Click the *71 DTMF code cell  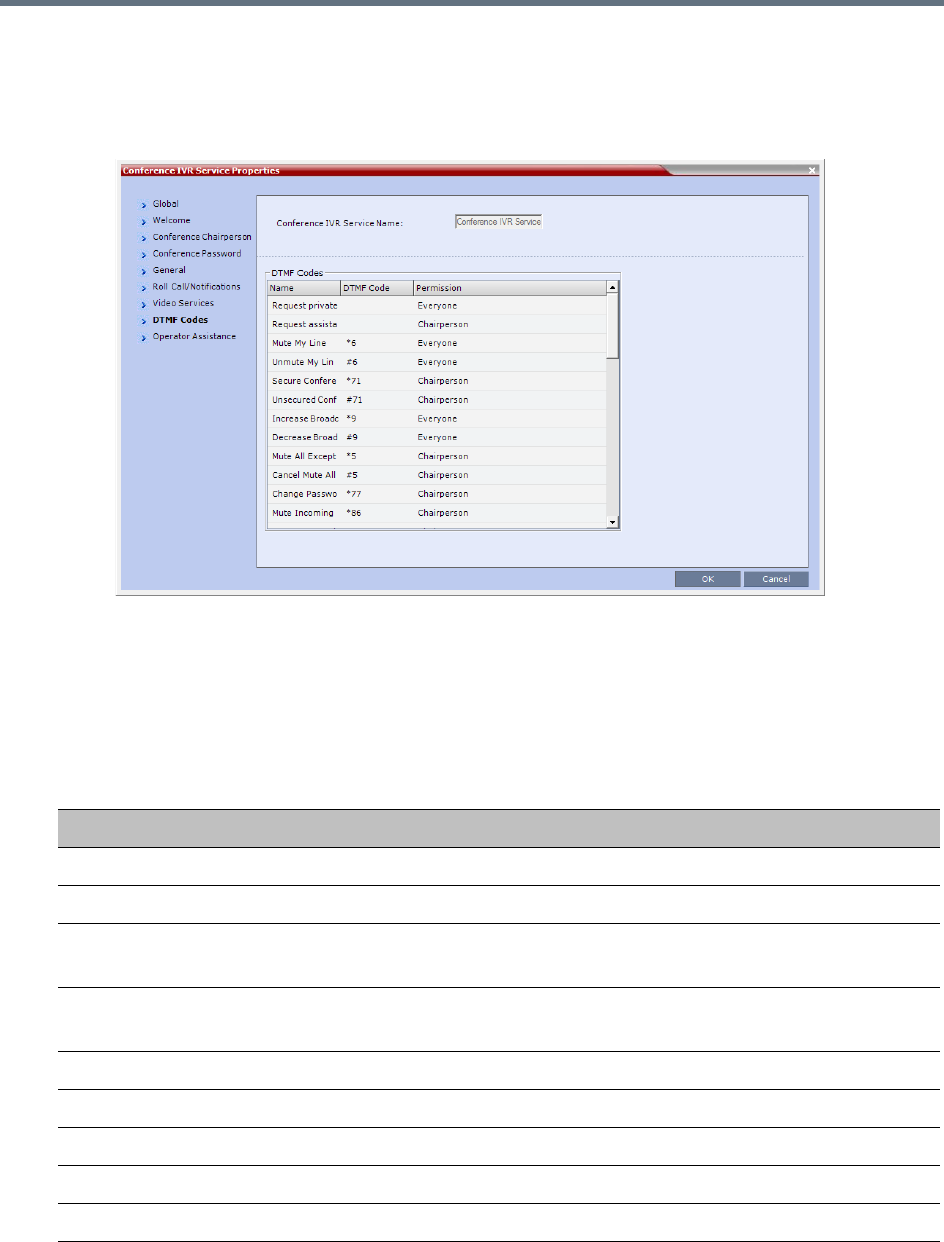[377, 381]
